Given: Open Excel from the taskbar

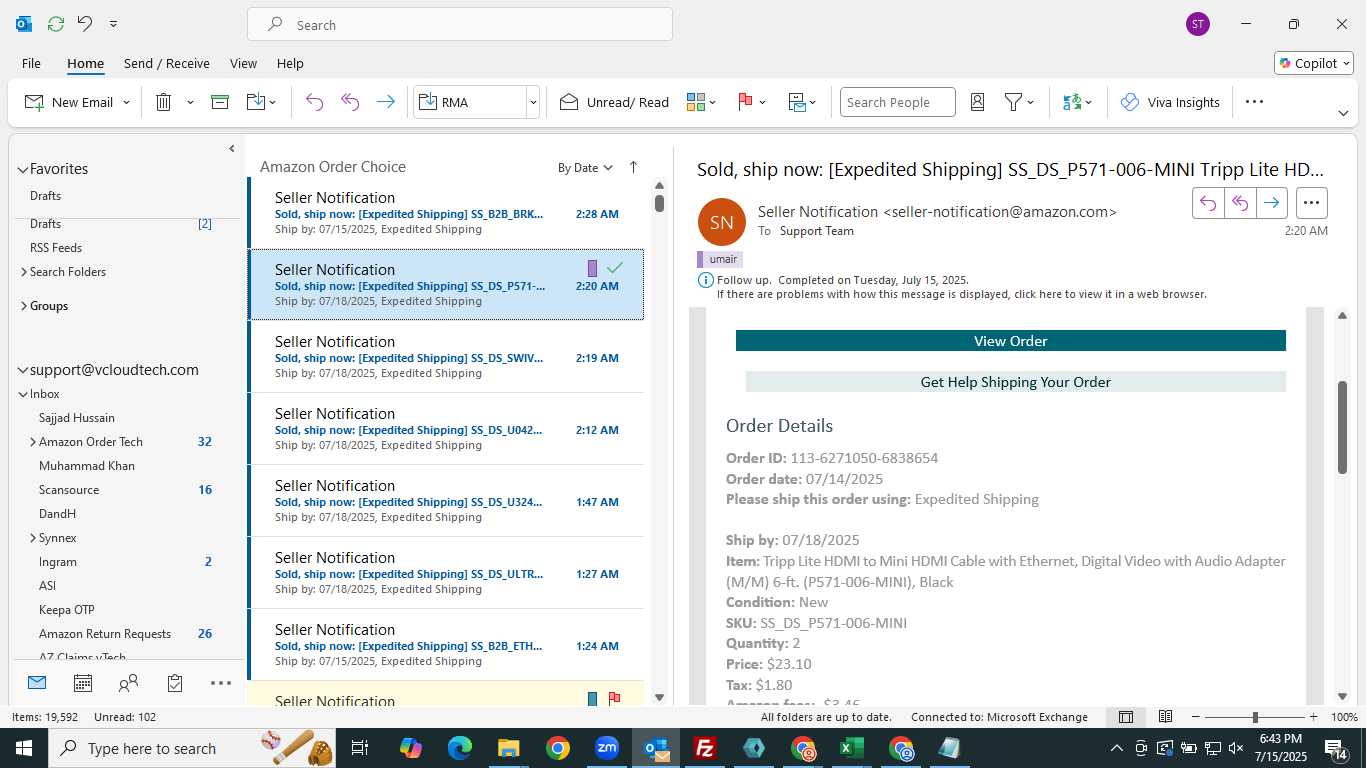Looking at the screenshot, I should click(852, 748).
